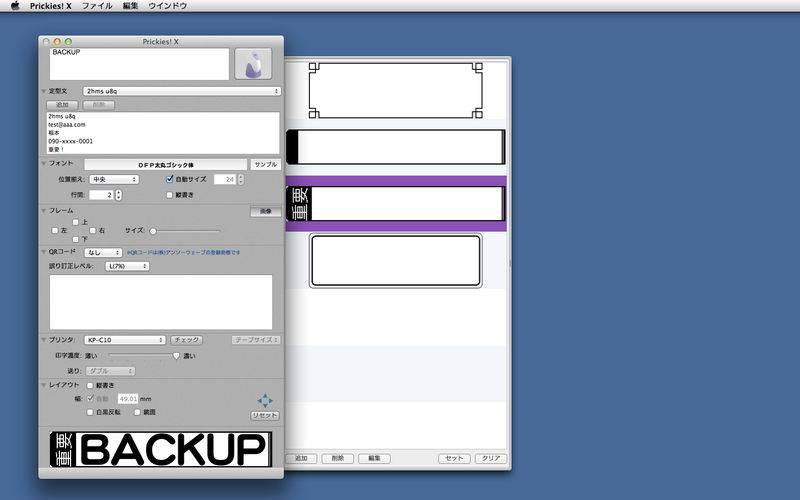This screenshot has width=800, height=500.
Task: Collapse the フォント section triangle
Action: (x=44, y=164)
